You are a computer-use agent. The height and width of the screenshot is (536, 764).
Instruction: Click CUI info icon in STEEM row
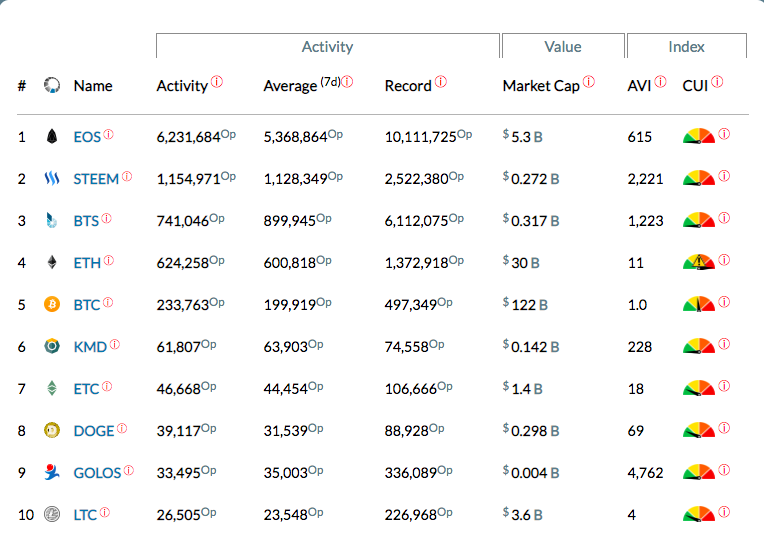[x=725, y=175]
